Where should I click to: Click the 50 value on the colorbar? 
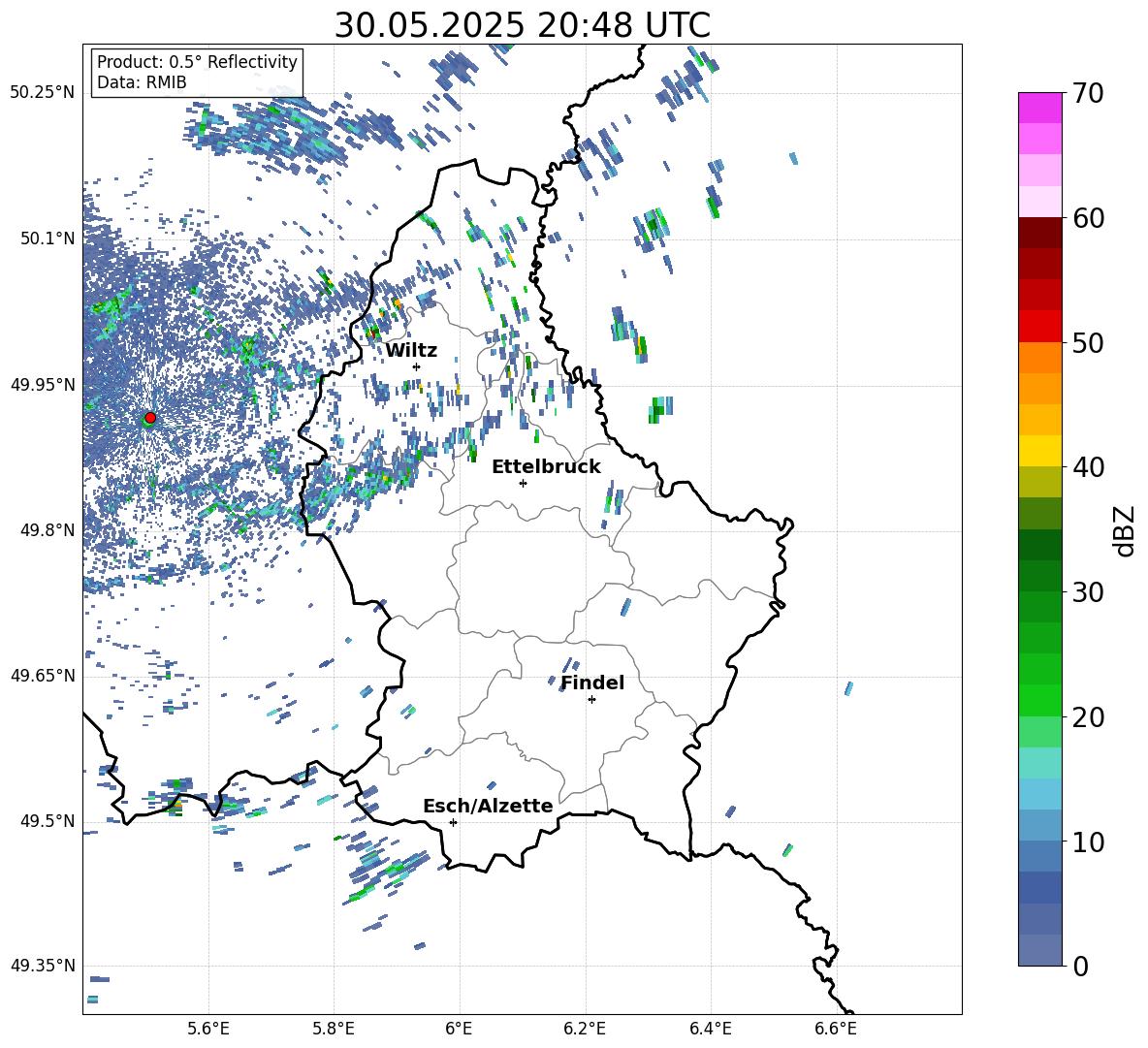tap(1088, 342)
